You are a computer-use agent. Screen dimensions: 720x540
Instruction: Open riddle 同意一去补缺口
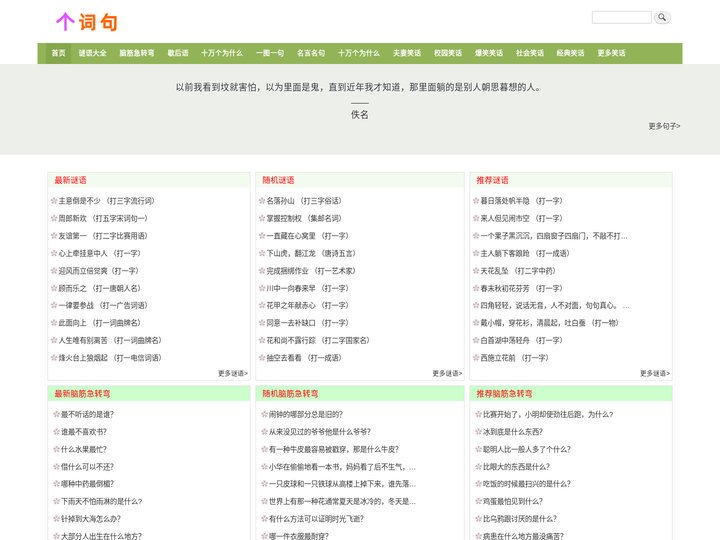[308, 323]
